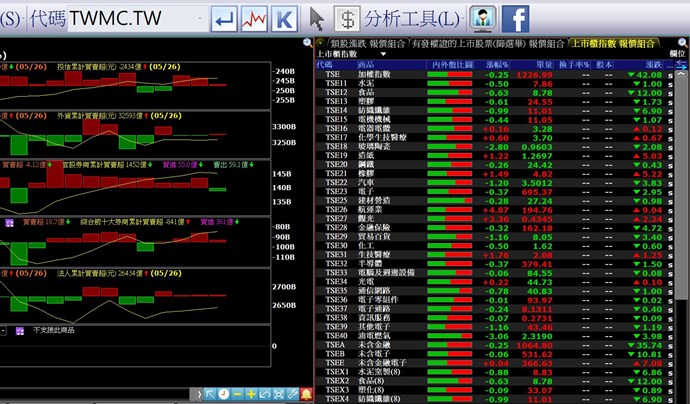The image size is (690, 404).
Task: Select the 上市櫃指數 報價組合 tab
Action: tap(613, 44)
